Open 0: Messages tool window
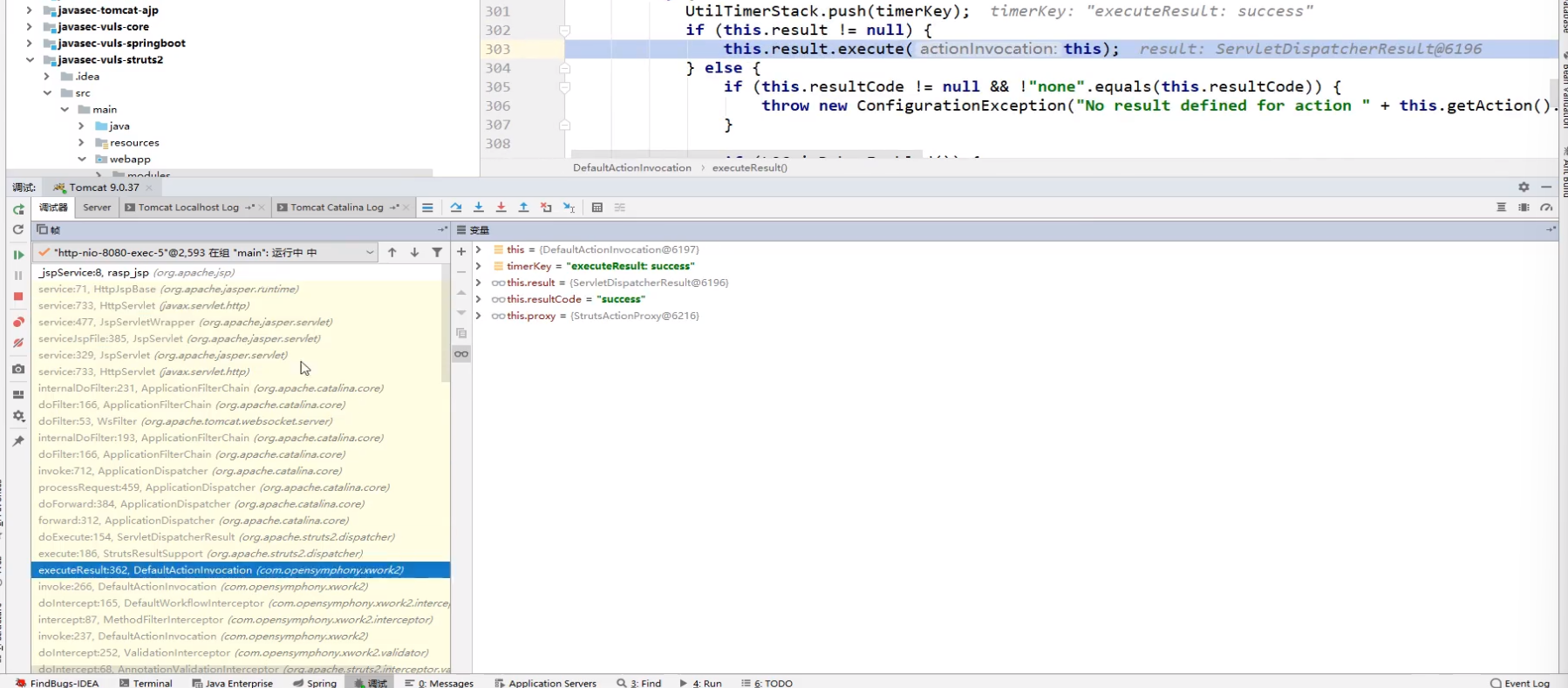The width and height of the screenshot is (1568, 688). [x=440, y=683]
